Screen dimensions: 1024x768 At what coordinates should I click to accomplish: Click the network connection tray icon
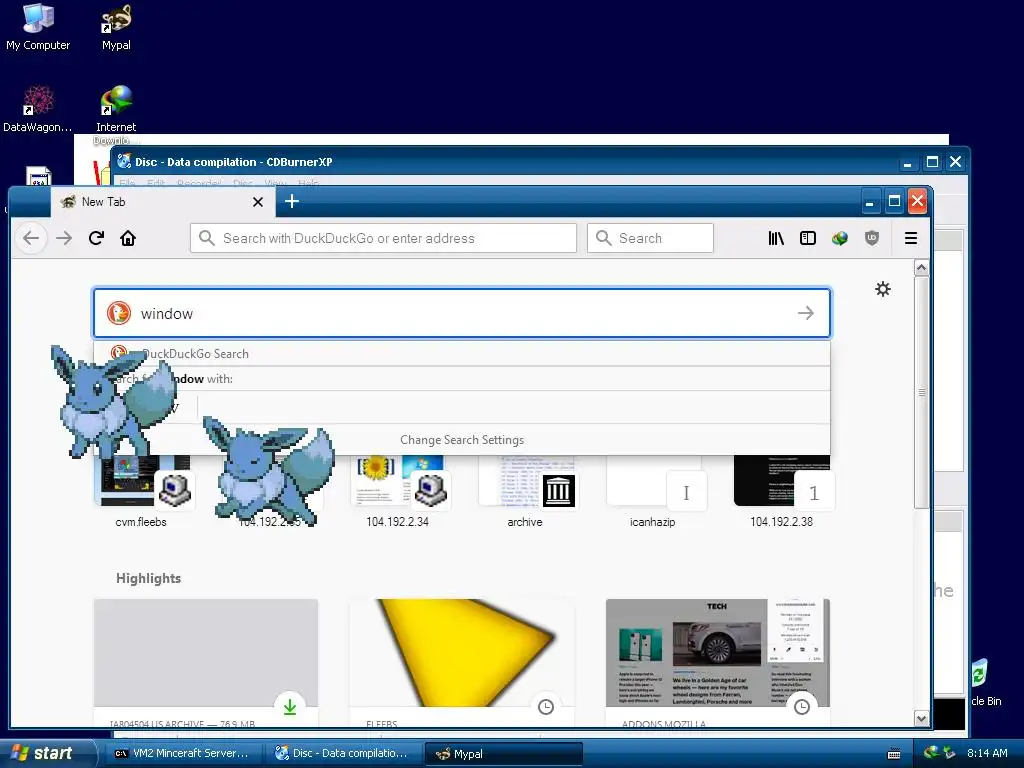coord(948,753)
